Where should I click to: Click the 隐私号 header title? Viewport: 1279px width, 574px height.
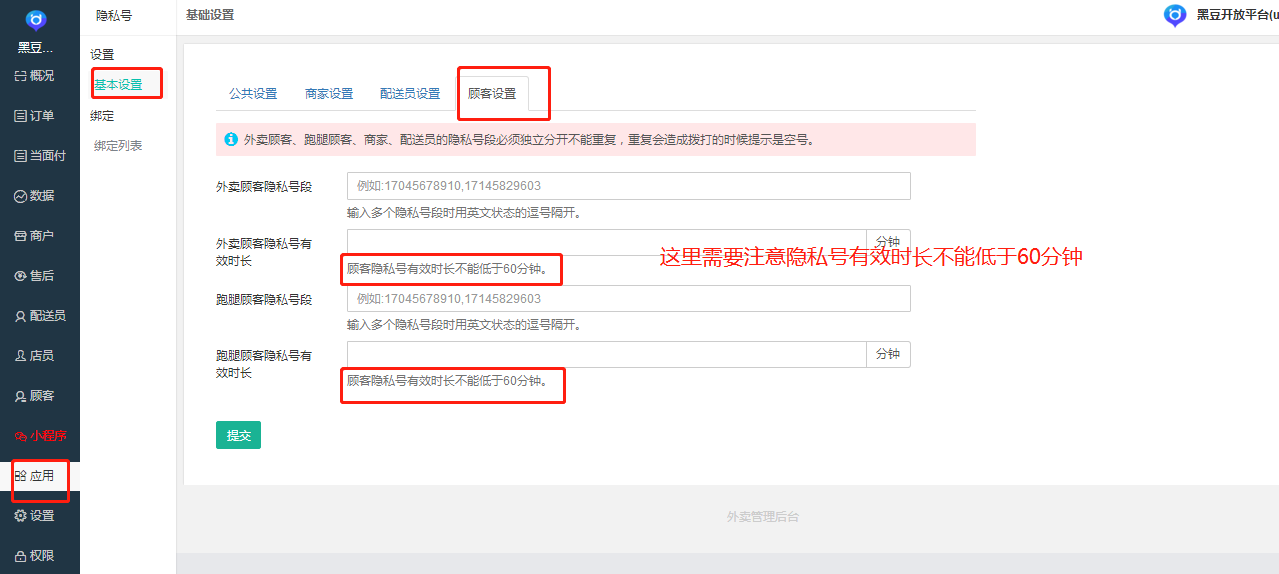click(x=114, y=15)
